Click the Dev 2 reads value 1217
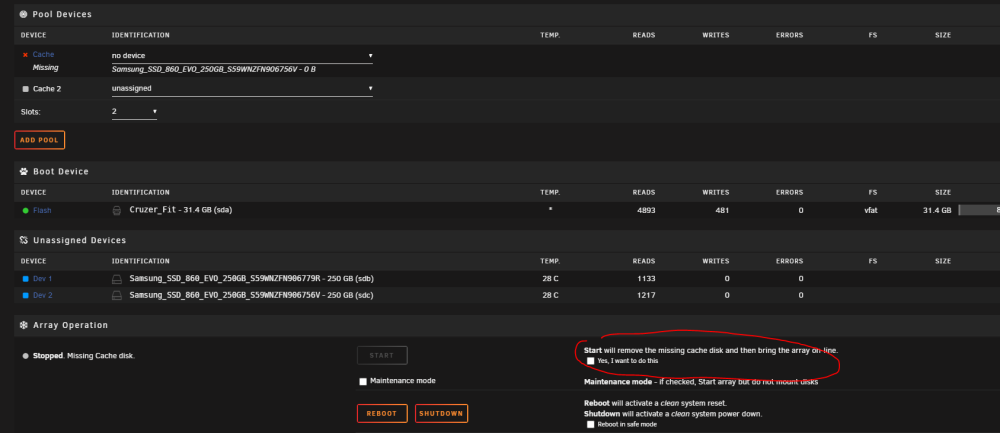This screenshot has height=433, width=1000. pyautogui.click(x=645, y=295)
